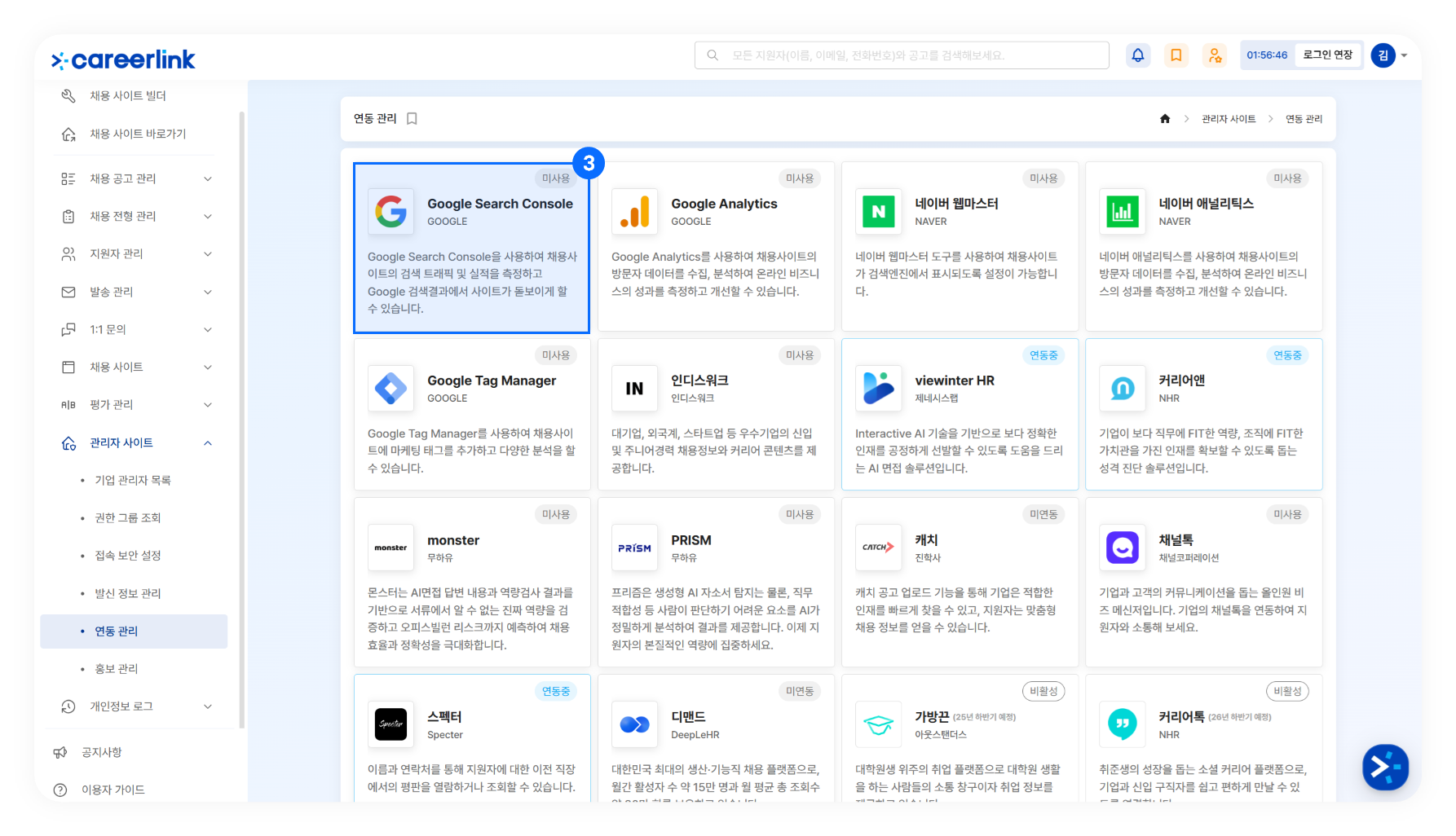
Task: Click the Google Analytics logo
Action: (x=634, y=212)
